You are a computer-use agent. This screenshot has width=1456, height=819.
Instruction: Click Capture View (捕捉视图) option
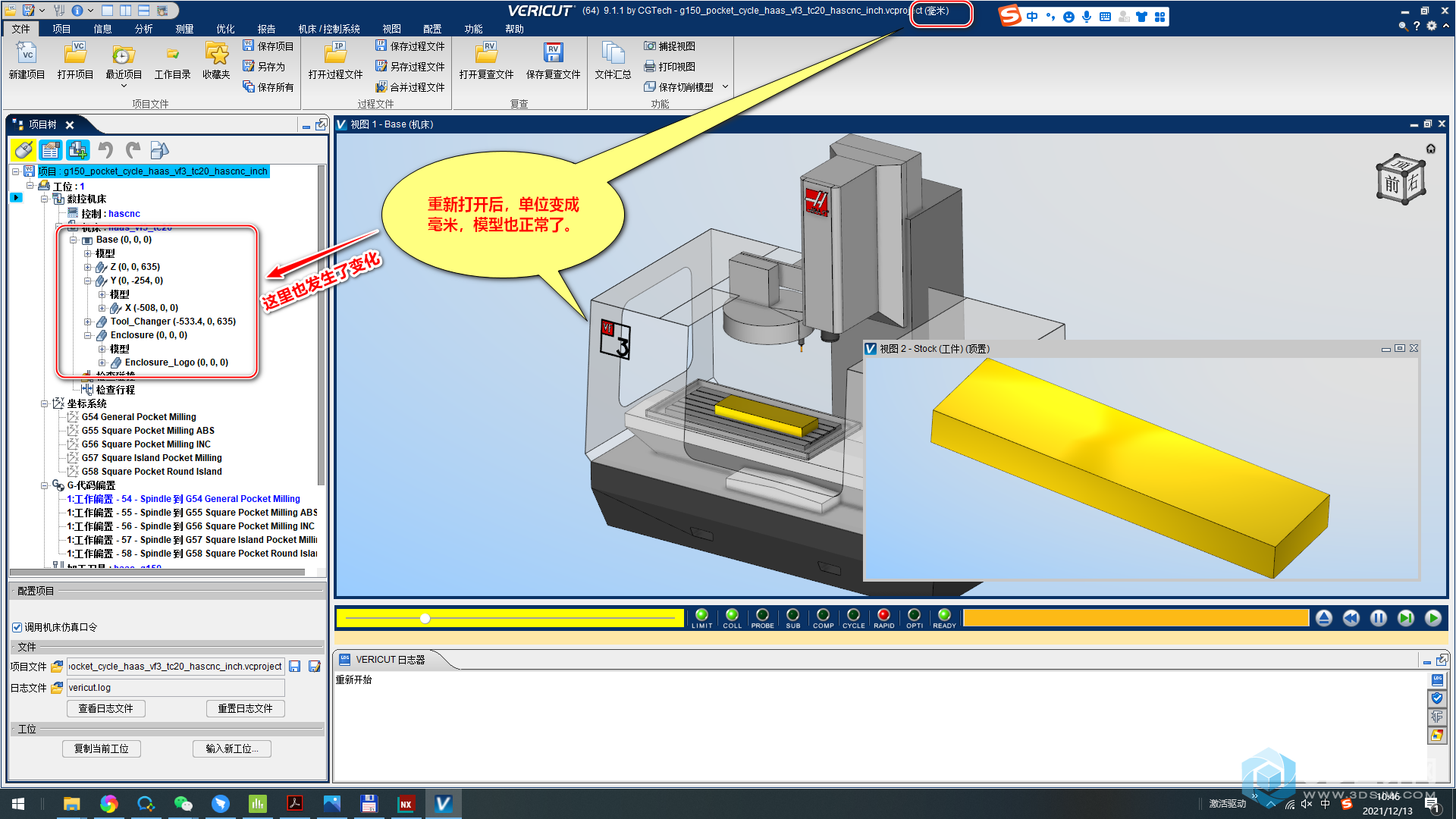(670, 46)
